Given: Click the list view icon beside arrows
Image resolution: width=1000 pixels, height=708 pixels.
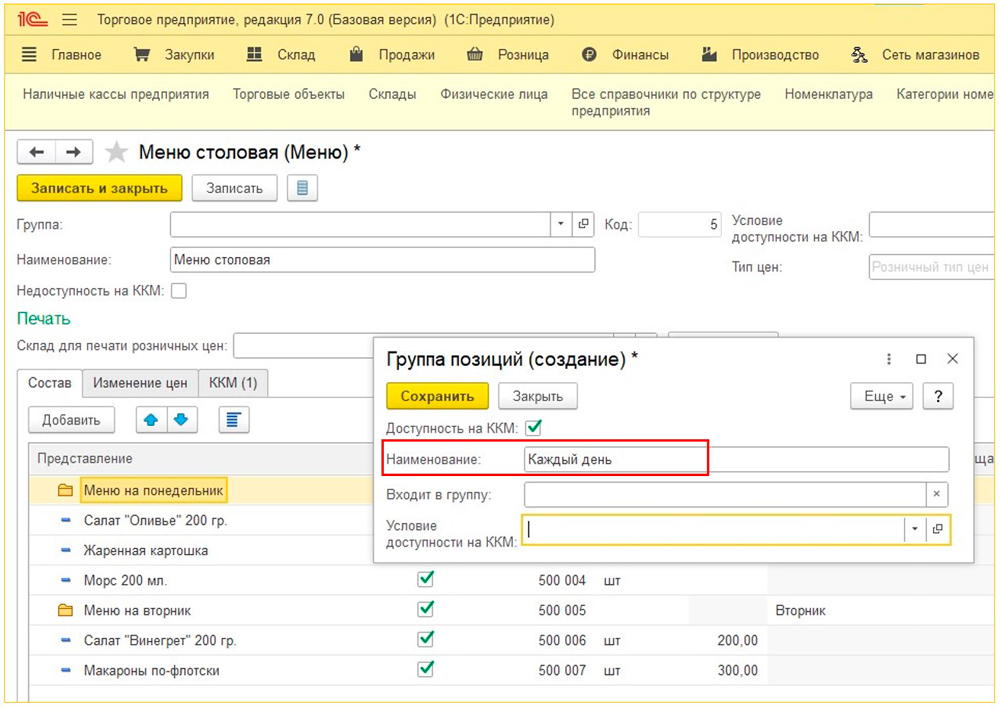Looking at the screenshot, I should tap(234, 420).
